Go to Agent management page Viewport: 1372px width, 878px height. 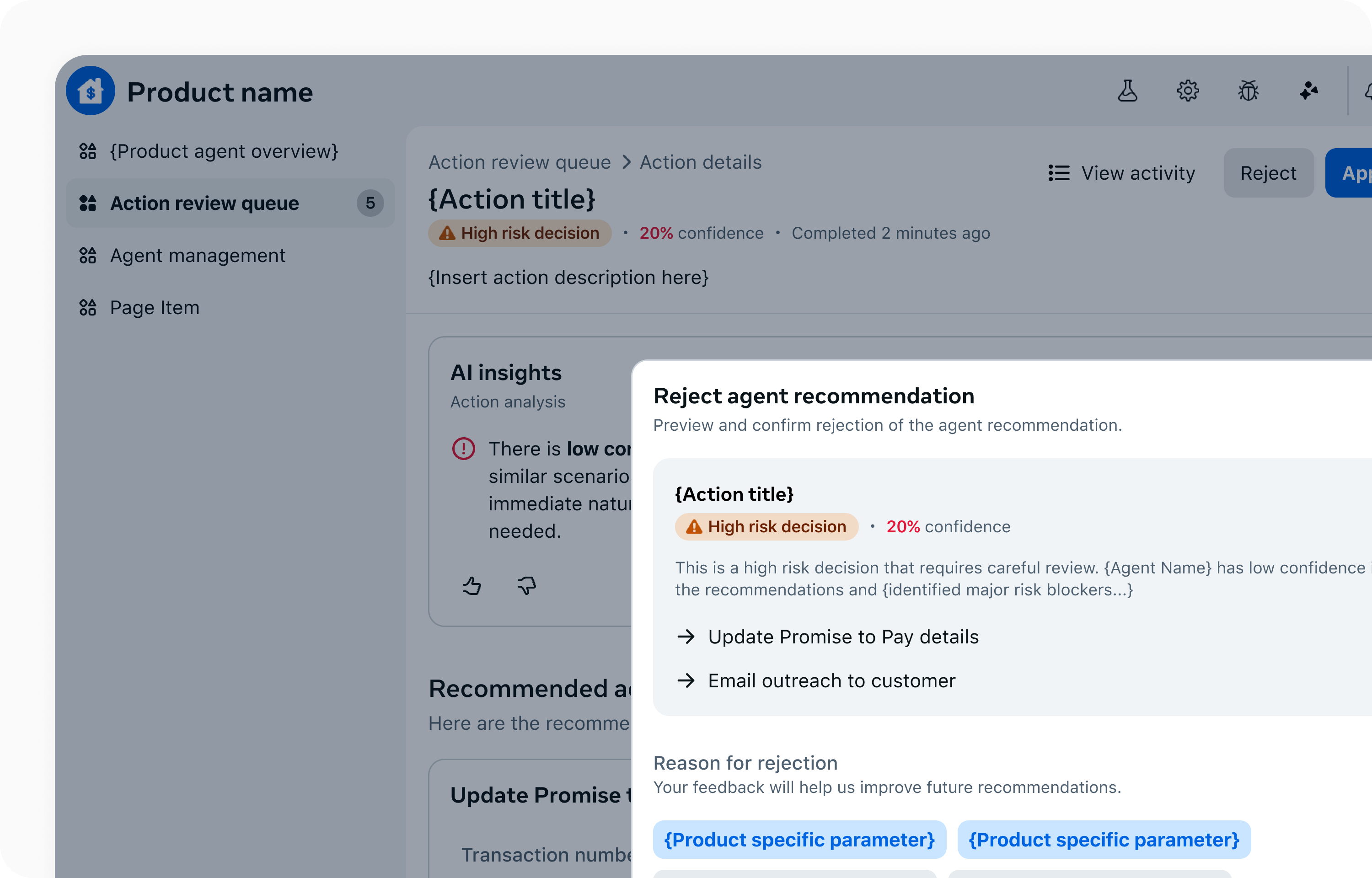[x=197, y=256]
